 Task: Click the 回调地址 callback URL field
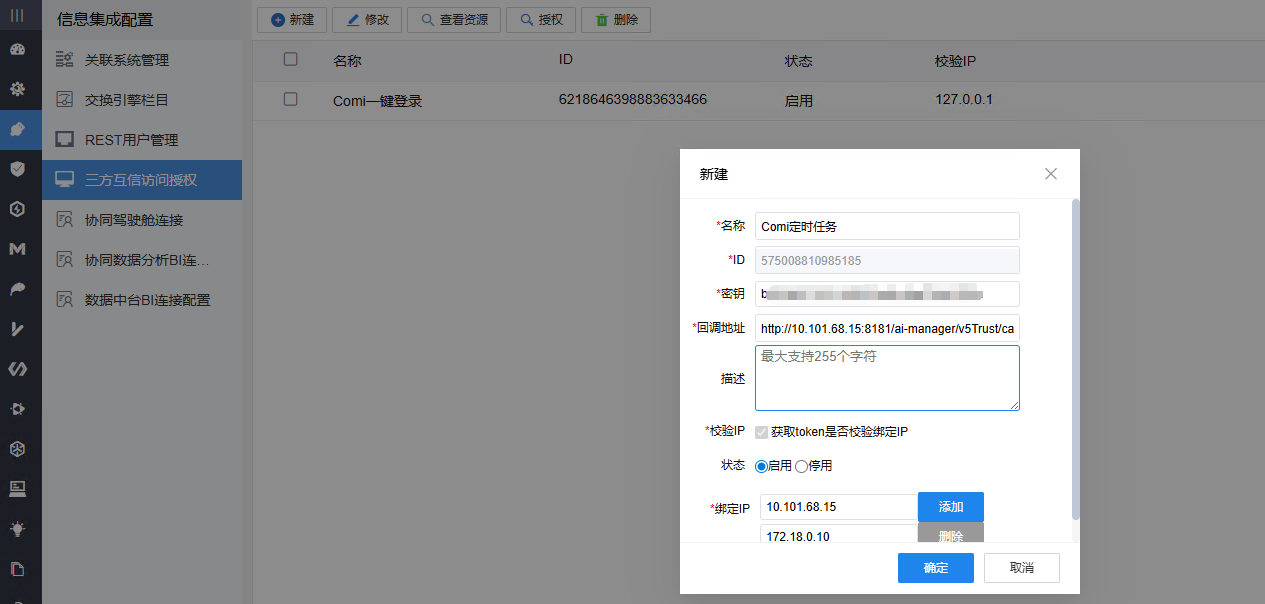point(887,328)
